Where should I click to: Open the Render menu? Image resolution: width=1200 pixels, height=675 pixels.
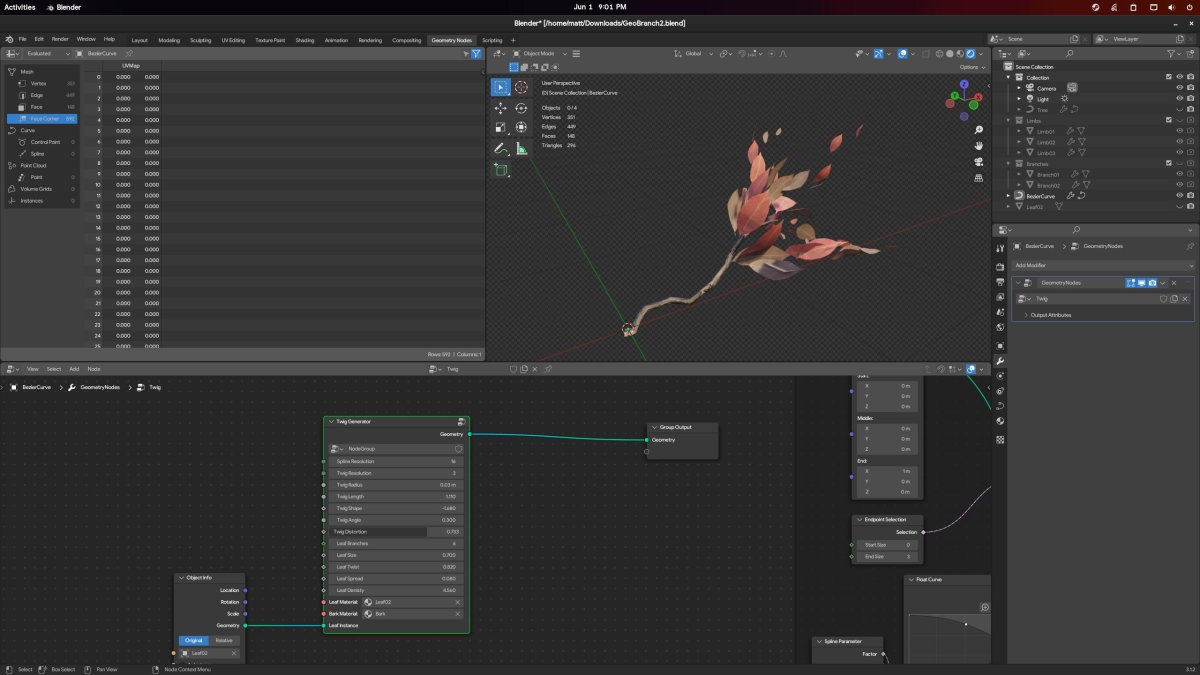pos(60,40)
